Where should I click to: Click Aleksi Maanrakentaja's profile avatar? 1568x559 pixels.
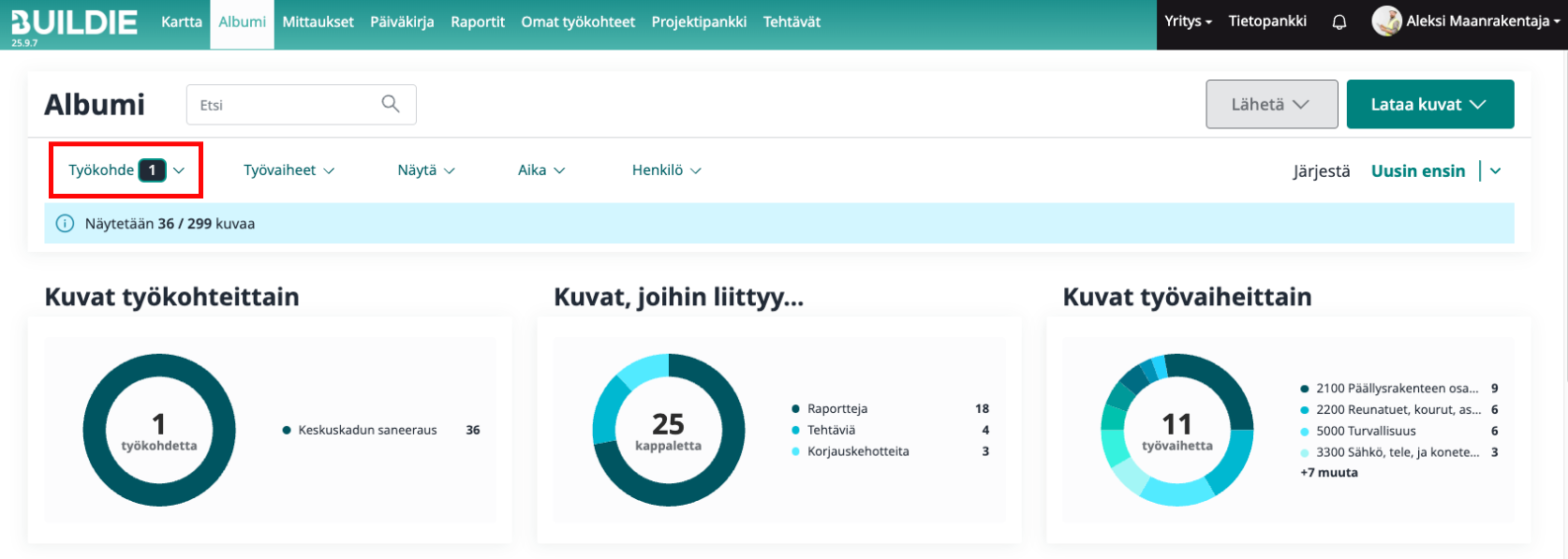[x=1386, y=21]
